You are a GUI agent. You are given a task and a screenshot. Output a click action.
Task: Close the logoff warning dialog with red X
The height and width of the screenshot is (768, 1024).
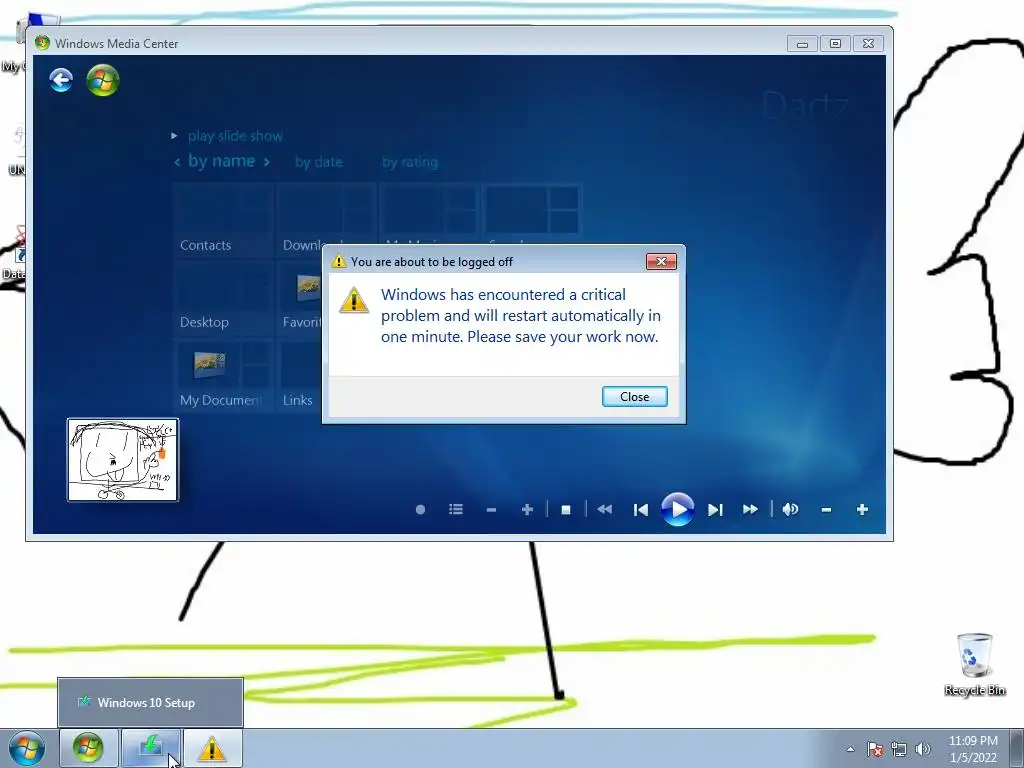(661, 261)
